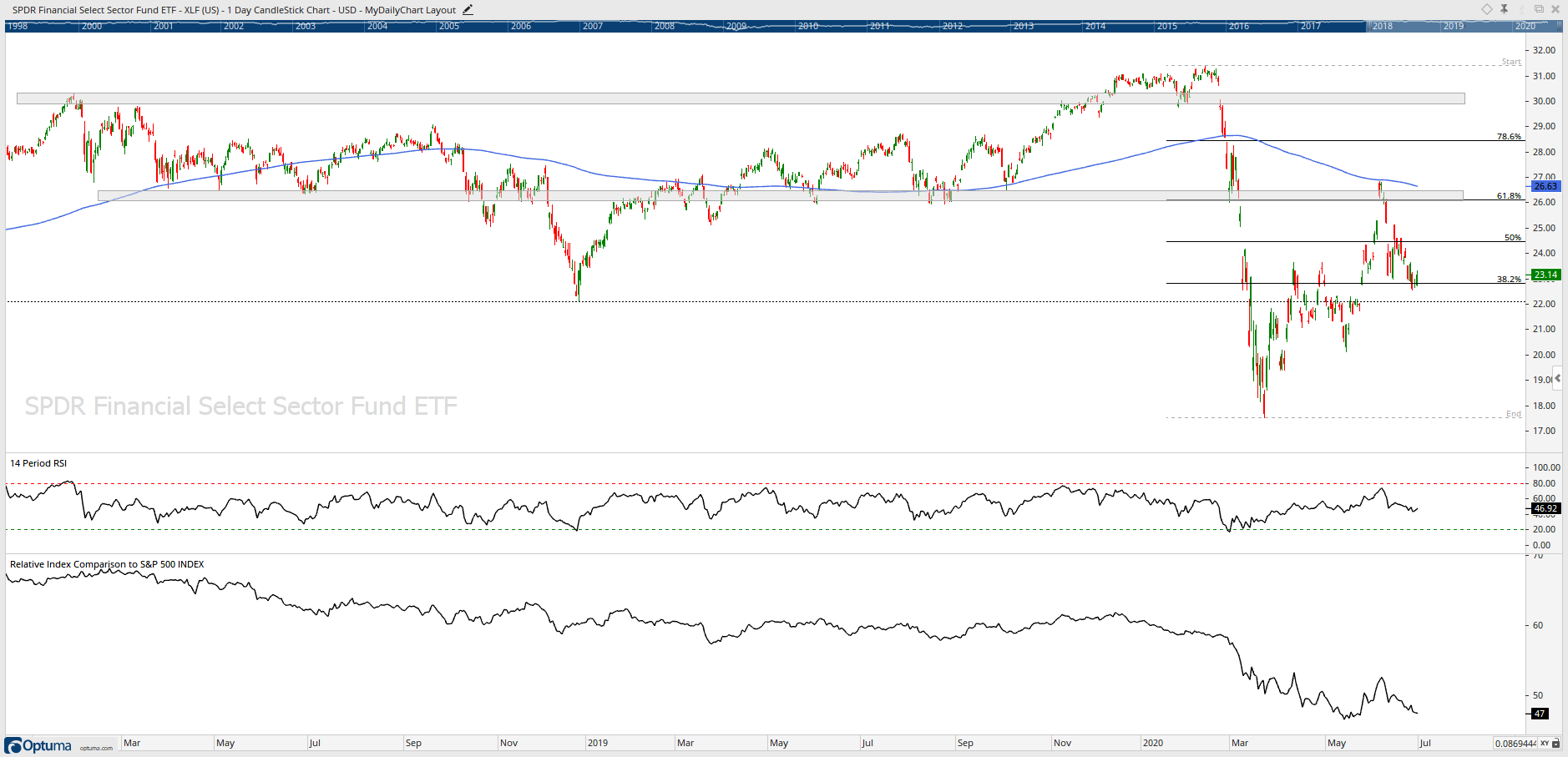
Task: Click the 47 relative comparison value tag
Action: pyautogui.click(x=1540, y=714)
